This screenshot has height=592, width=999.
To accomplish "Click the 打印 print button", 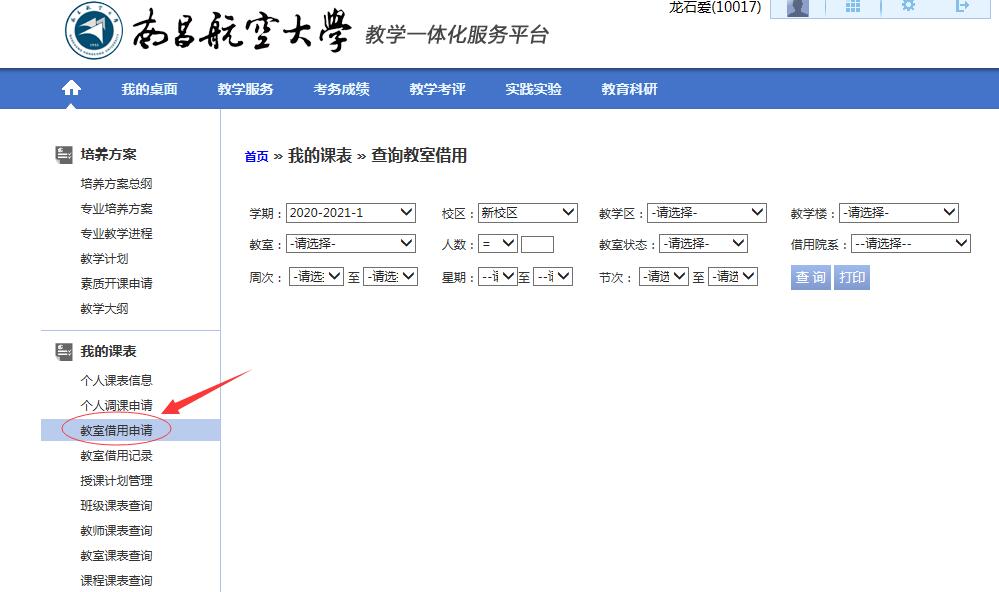I will [x=852, y=277].
